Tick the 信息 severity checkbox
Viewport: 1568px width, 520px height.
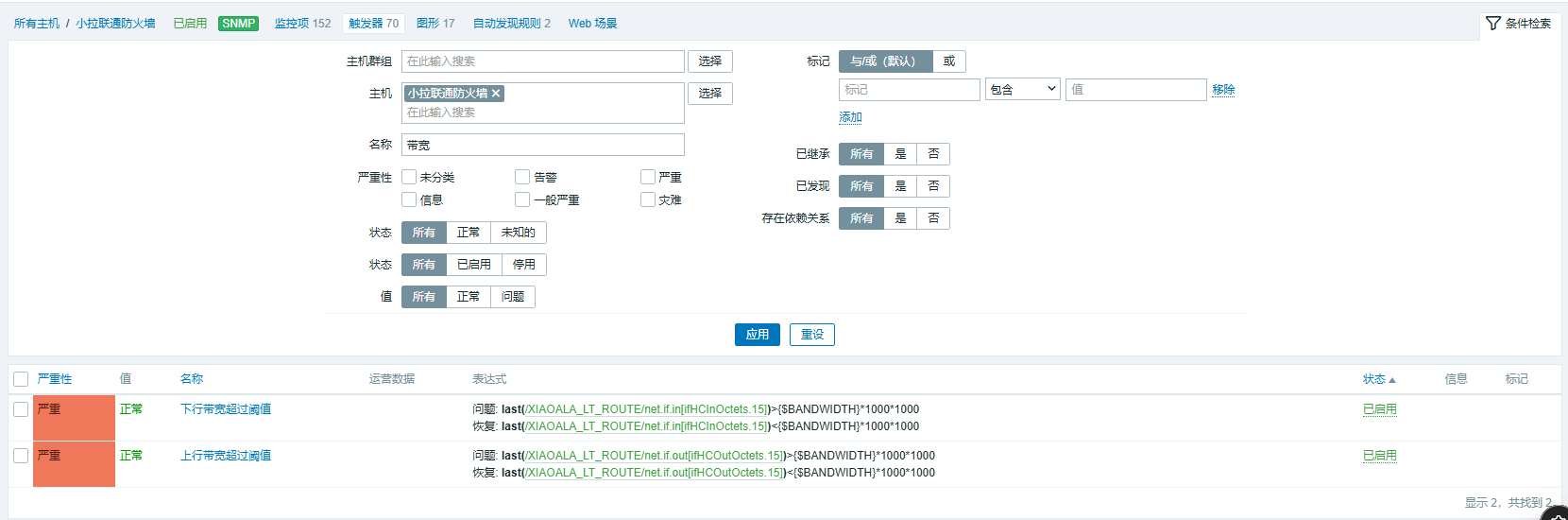(x=409, y=199)
